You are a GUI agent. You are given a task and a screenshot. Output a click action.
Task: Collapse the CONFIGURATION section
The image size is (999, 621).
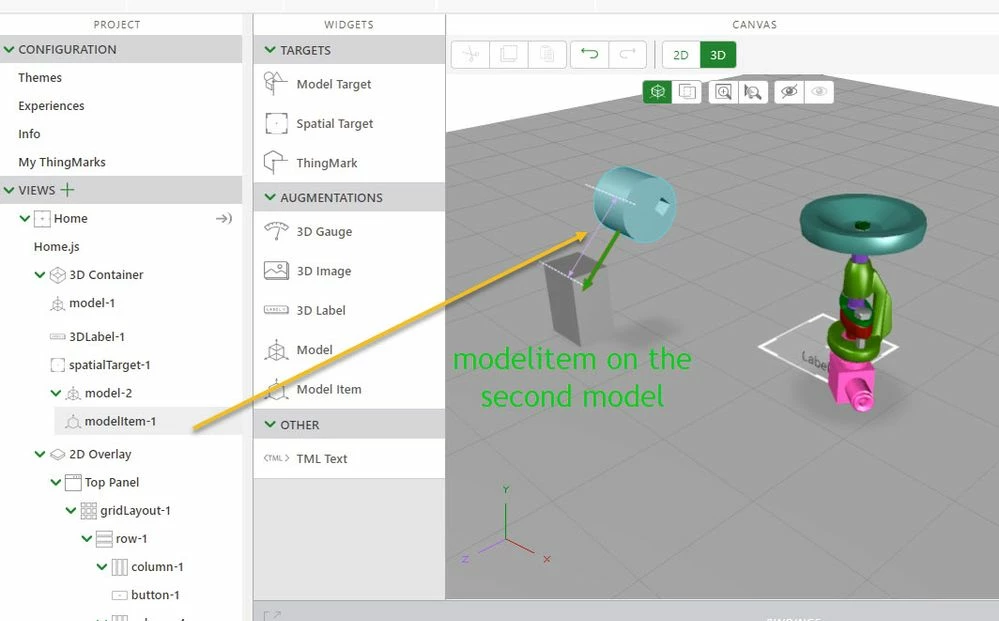[x=9, y=49]
